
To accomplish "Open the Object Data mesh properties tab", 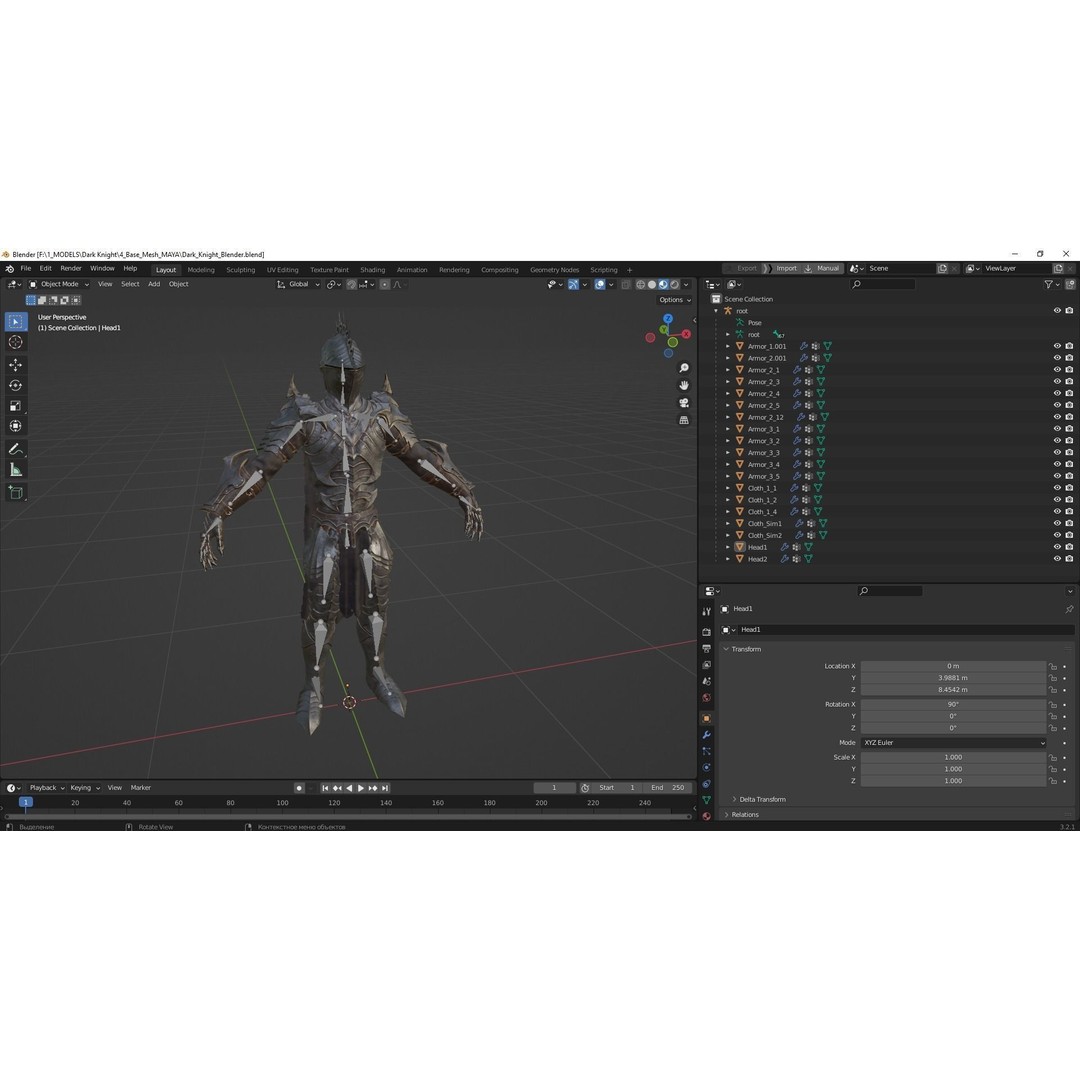I will 707,800.
